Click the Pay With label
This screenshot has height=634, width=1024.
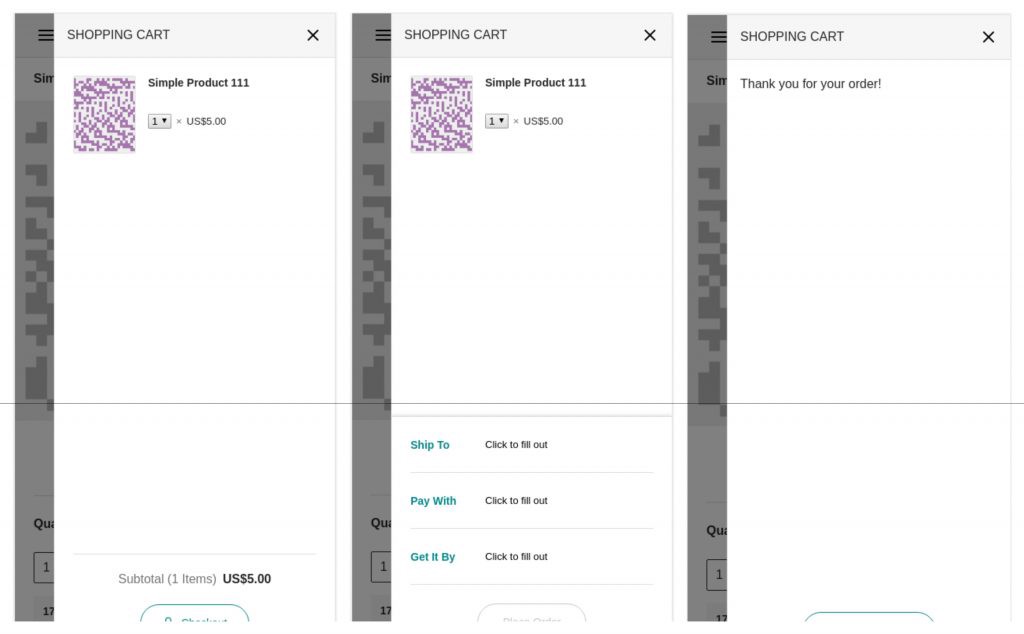433,501
